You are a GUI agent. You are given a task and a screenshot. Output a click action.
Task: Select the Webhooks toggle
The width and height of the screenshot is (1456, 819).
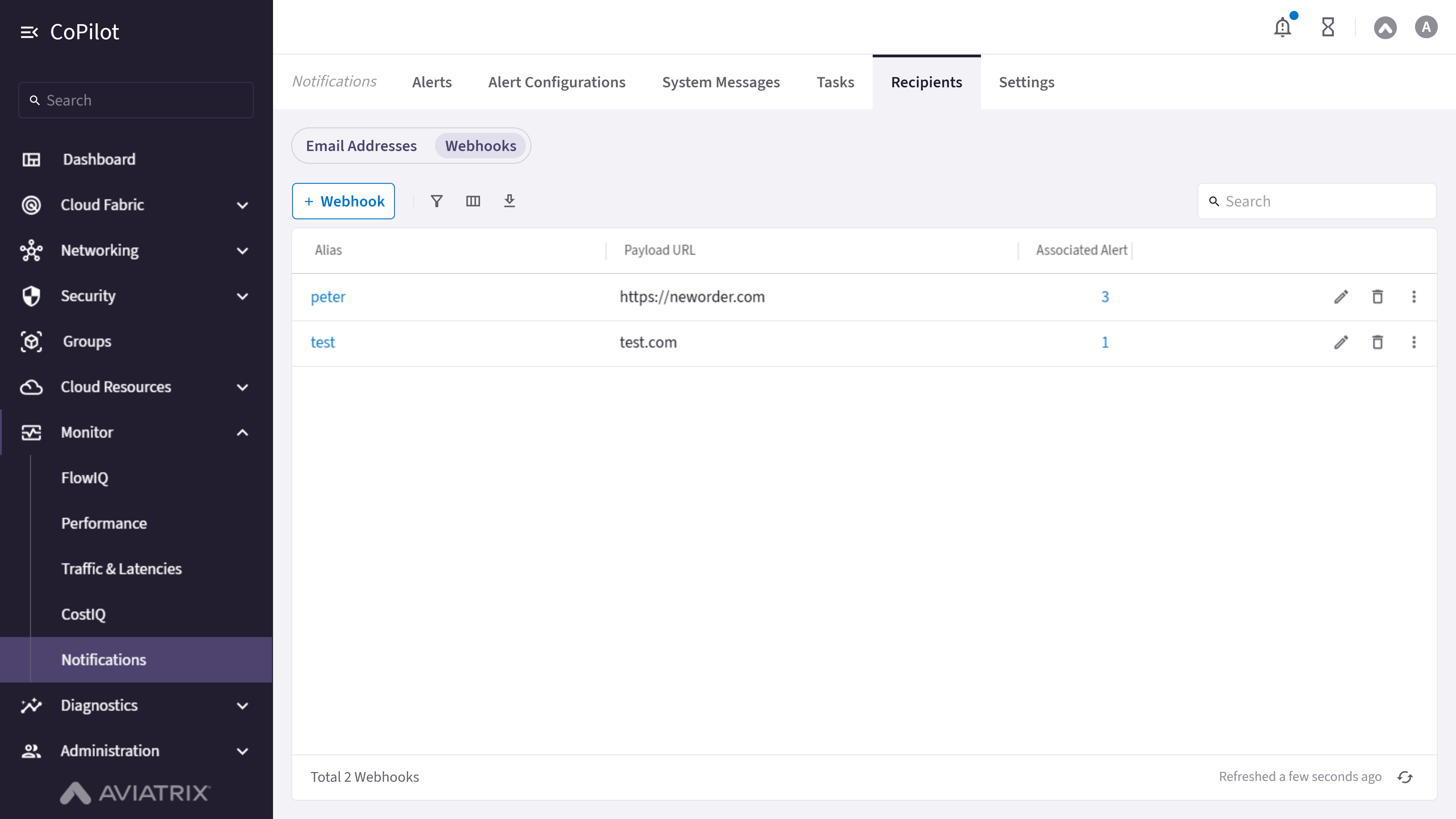click(x=480, y=146)
